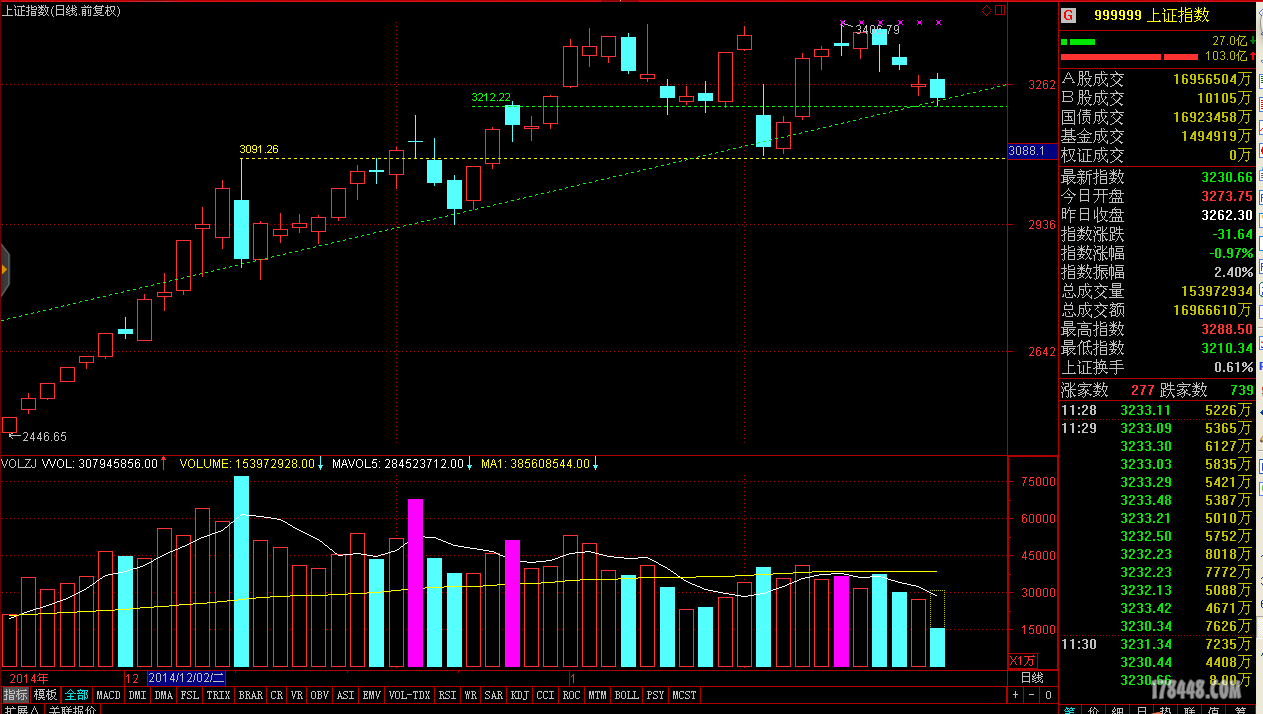
Task: Reset chart zoom with the 0 button
Action: click(x=1047, y=694)
